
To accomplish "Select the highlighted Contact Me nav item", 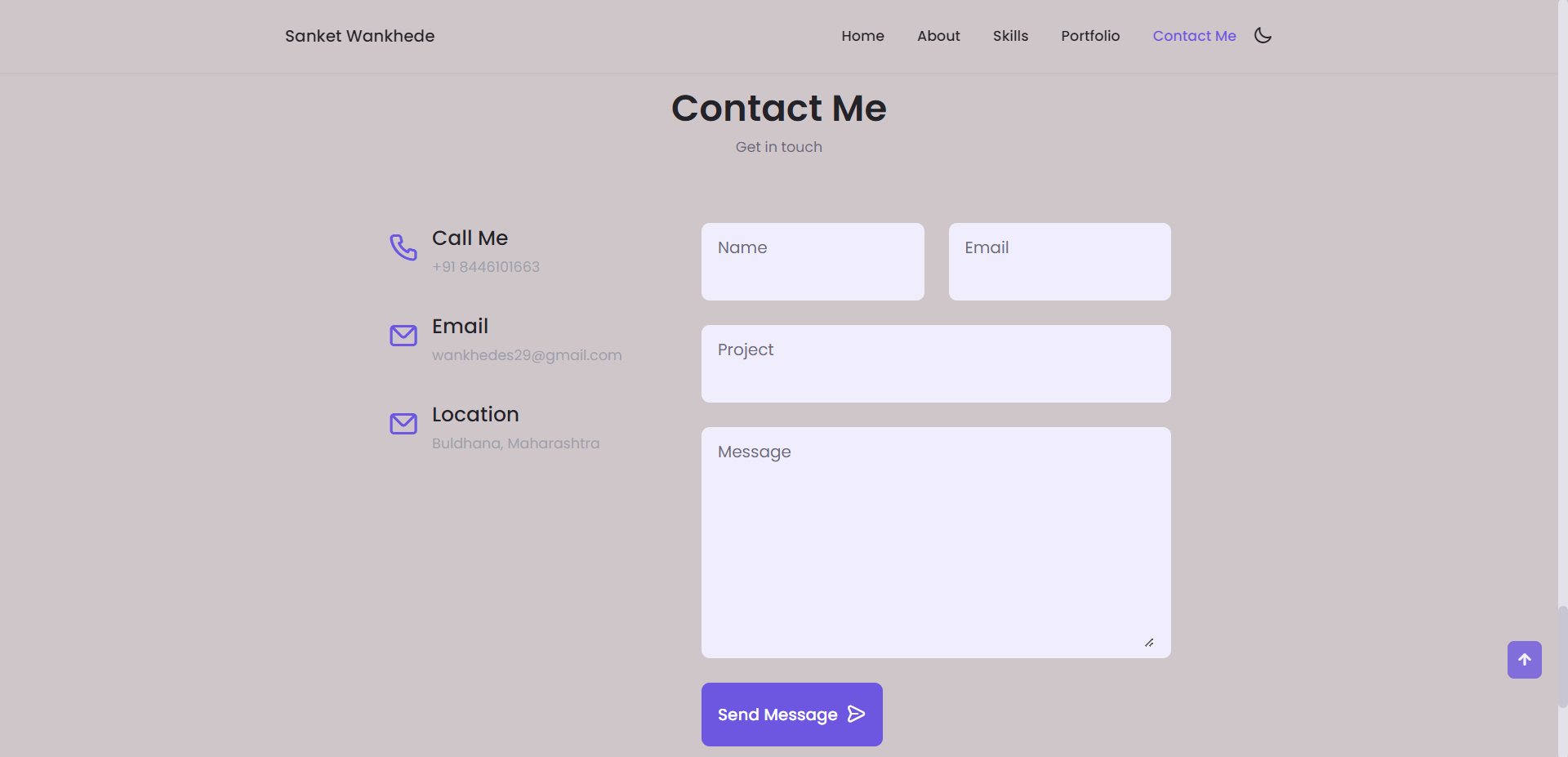I will pos(1194,36).
